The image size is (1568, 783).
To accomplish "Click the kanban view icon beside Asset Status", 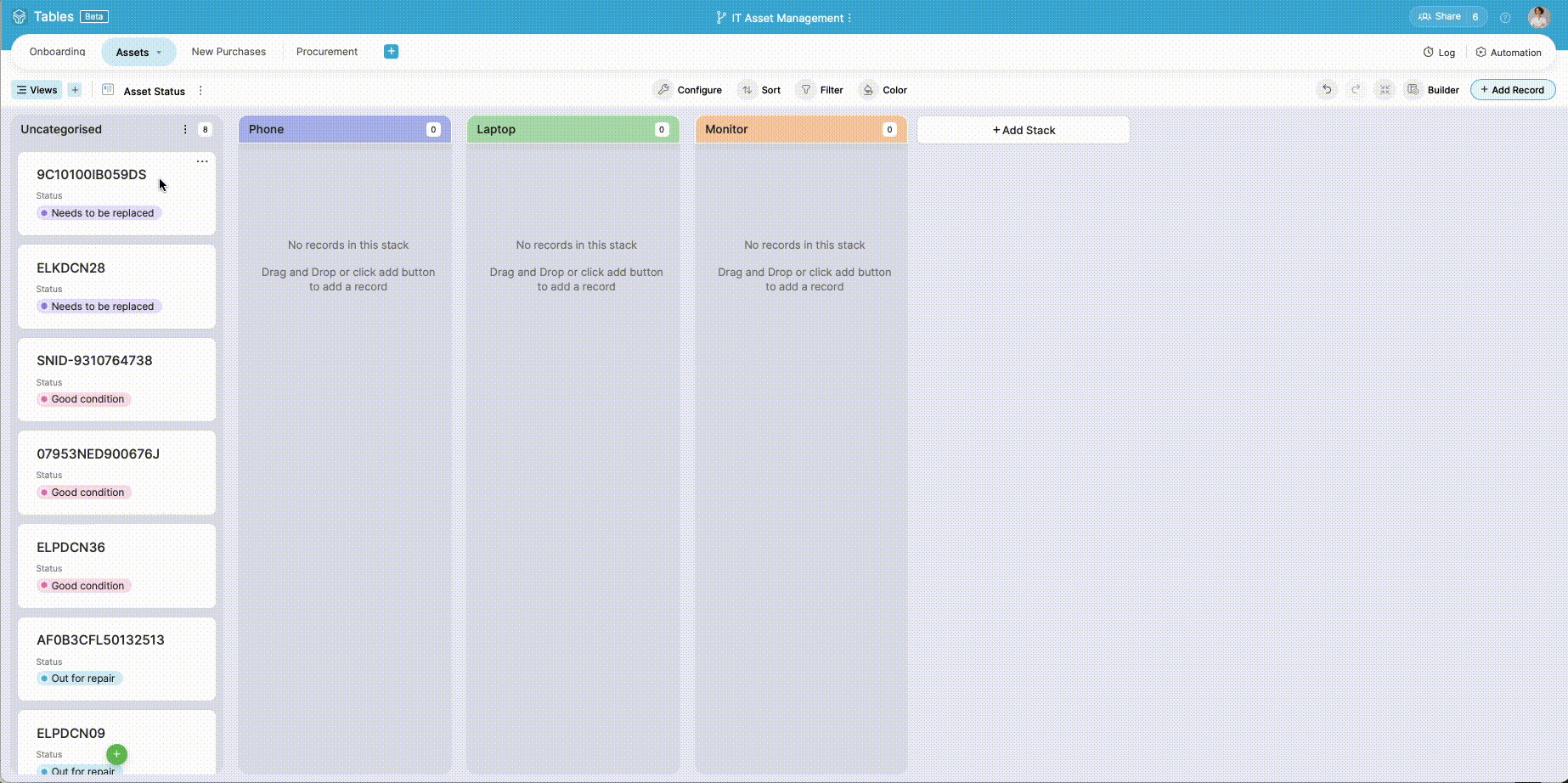I will pos(108,90).
